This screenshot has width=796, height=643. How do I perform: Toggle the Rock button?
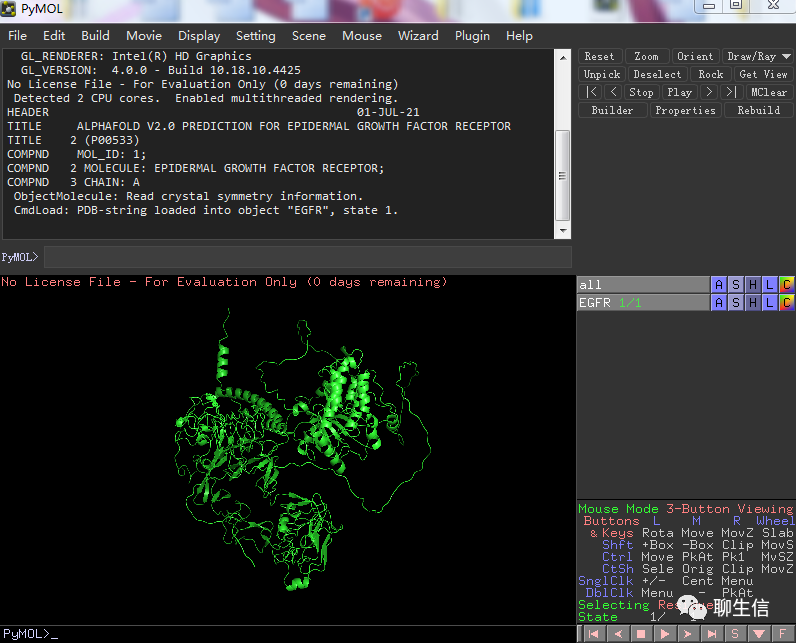[x=711, y=74]
